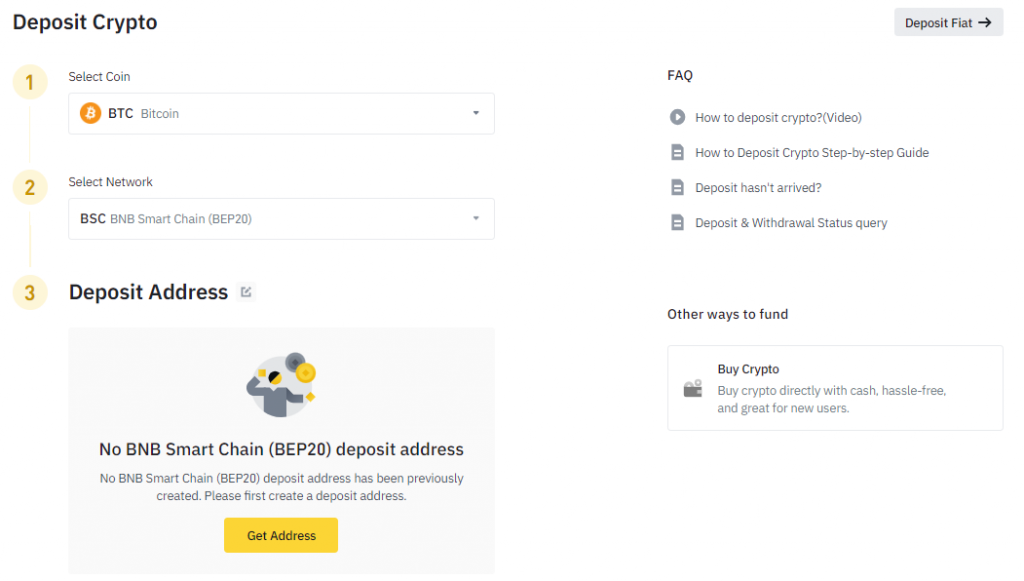The width and height of the screenshot is (1024, 581).
Task: Open the Select Coin dropdown arrow
Action: point(476,113)
